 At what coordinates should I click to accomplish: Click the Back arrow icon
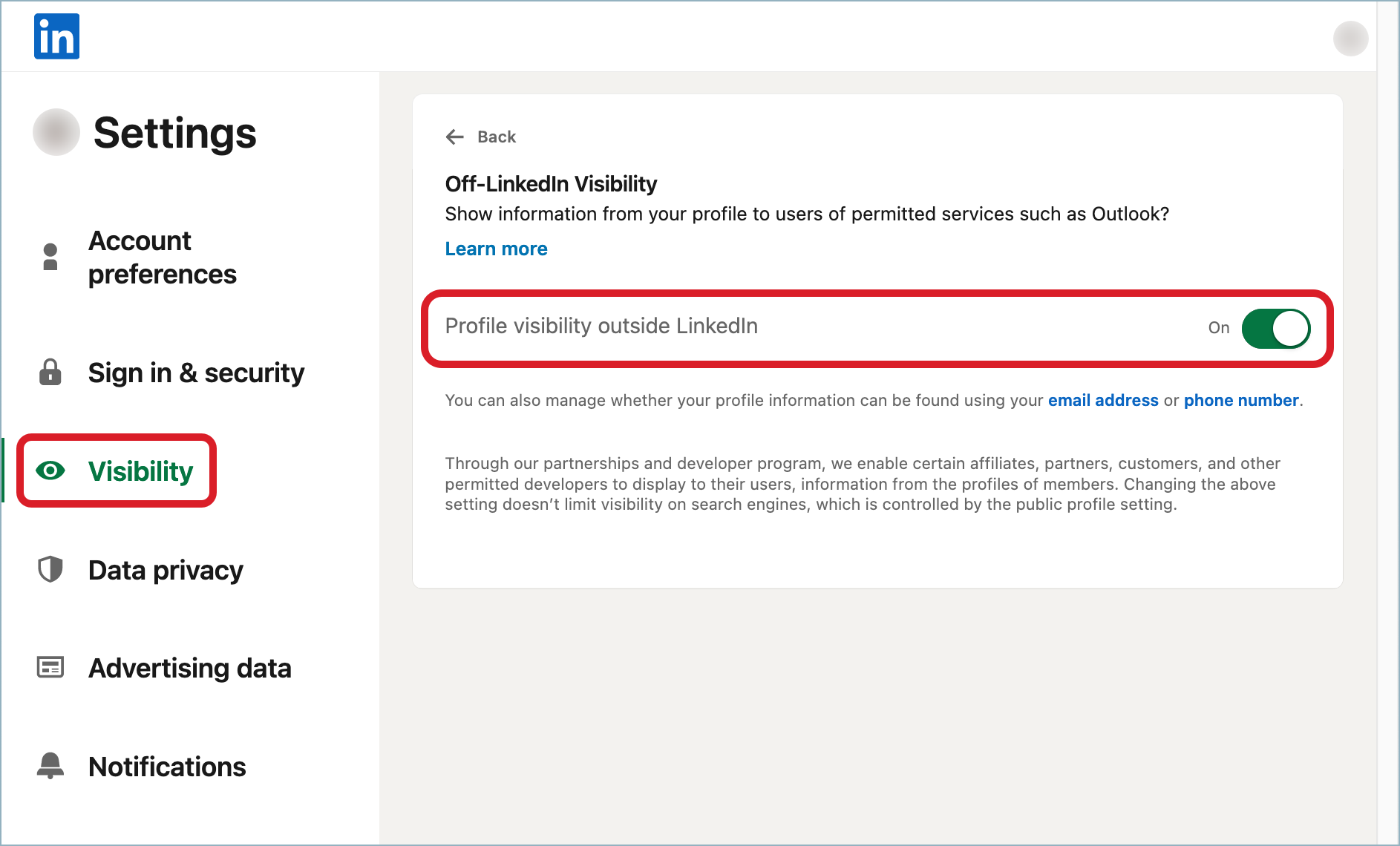click(456, 137)
